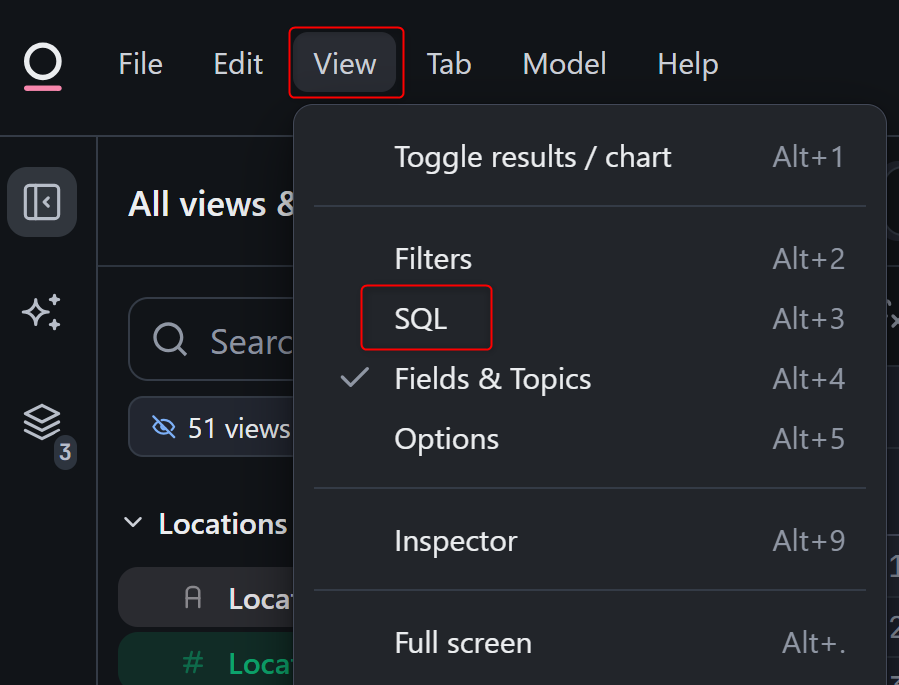Image resolution: width=899 pixels, height=685 pixels.
Task: Open the Model menu
Action: (x=564, y=64)
